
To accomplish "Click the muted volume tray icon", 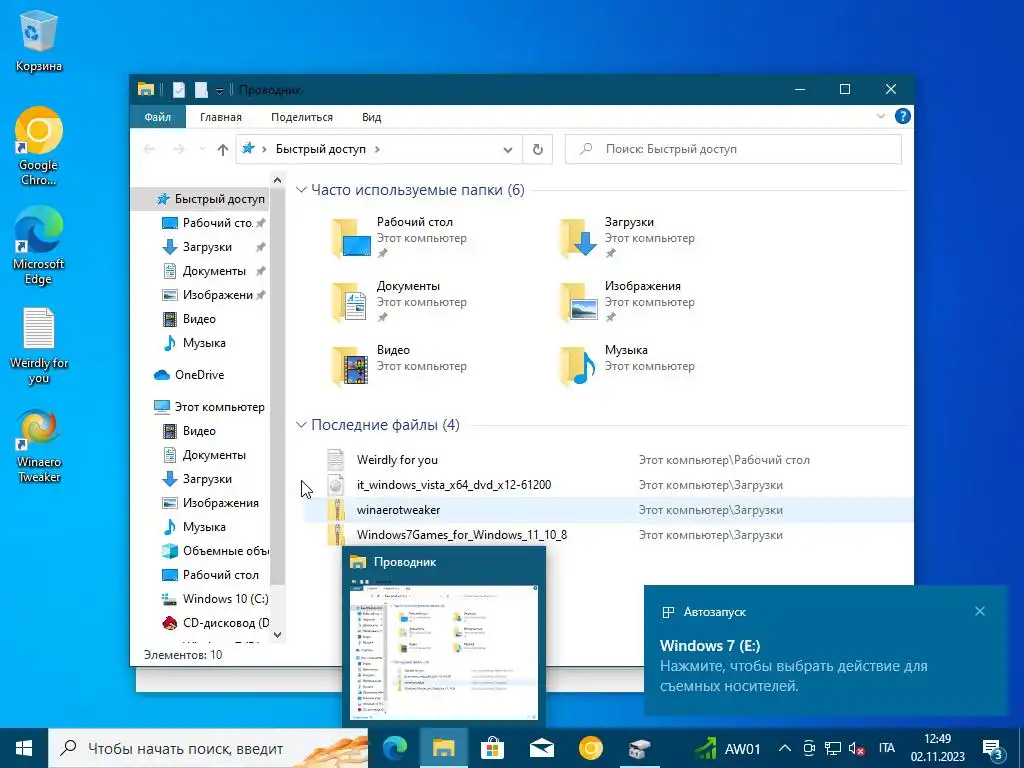I will tap(856, 748).
